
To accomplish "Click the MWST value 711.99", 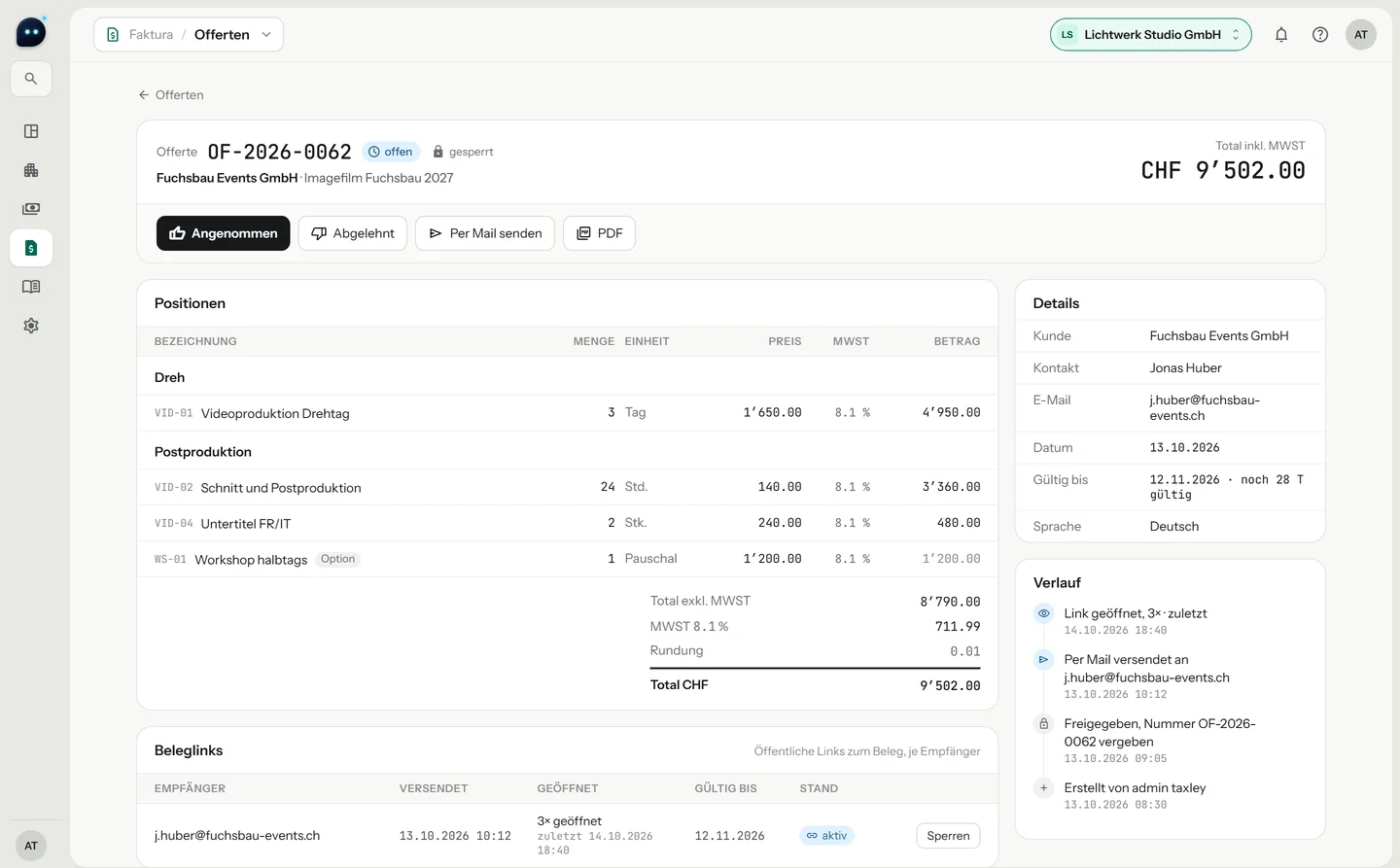I will click(958, 627).
